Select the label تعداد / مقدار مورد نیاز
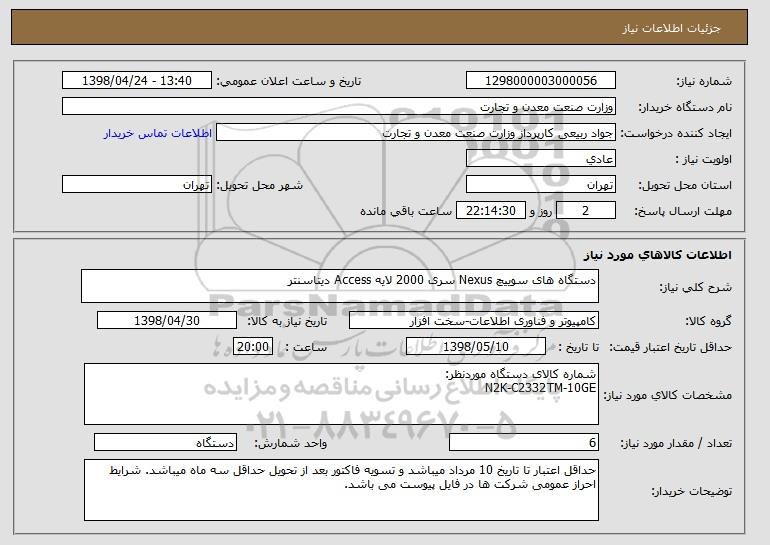770x545 pixels. tap(676, 443)
